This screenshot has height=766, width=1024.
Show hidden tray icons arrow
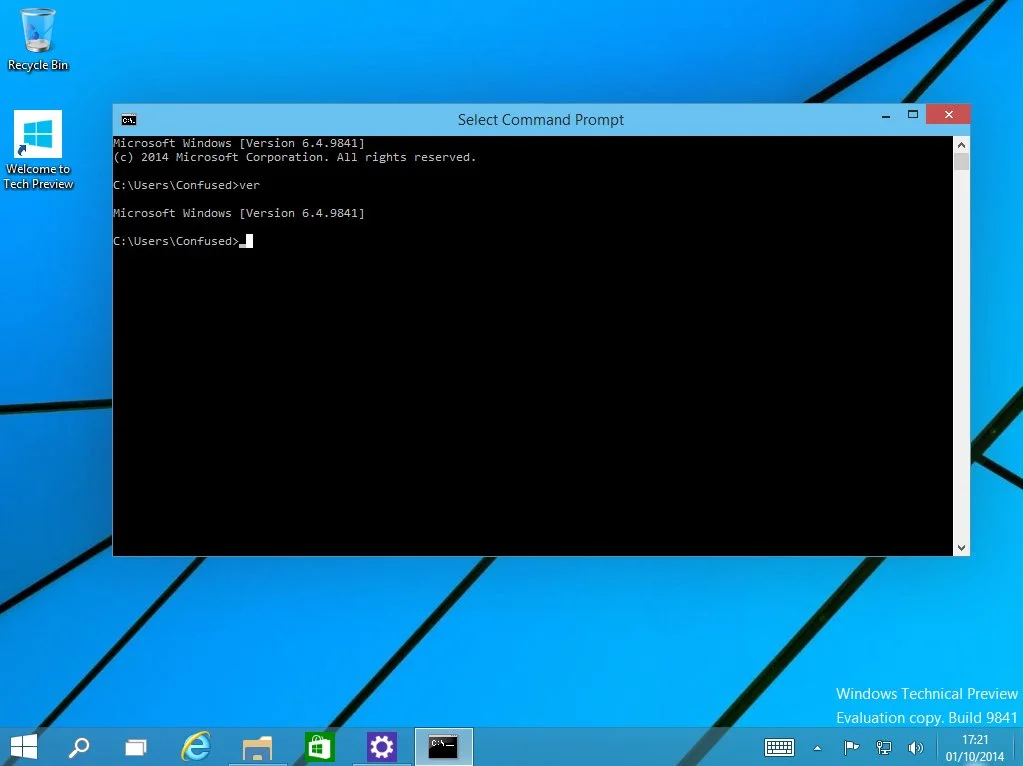pos(817,748)
